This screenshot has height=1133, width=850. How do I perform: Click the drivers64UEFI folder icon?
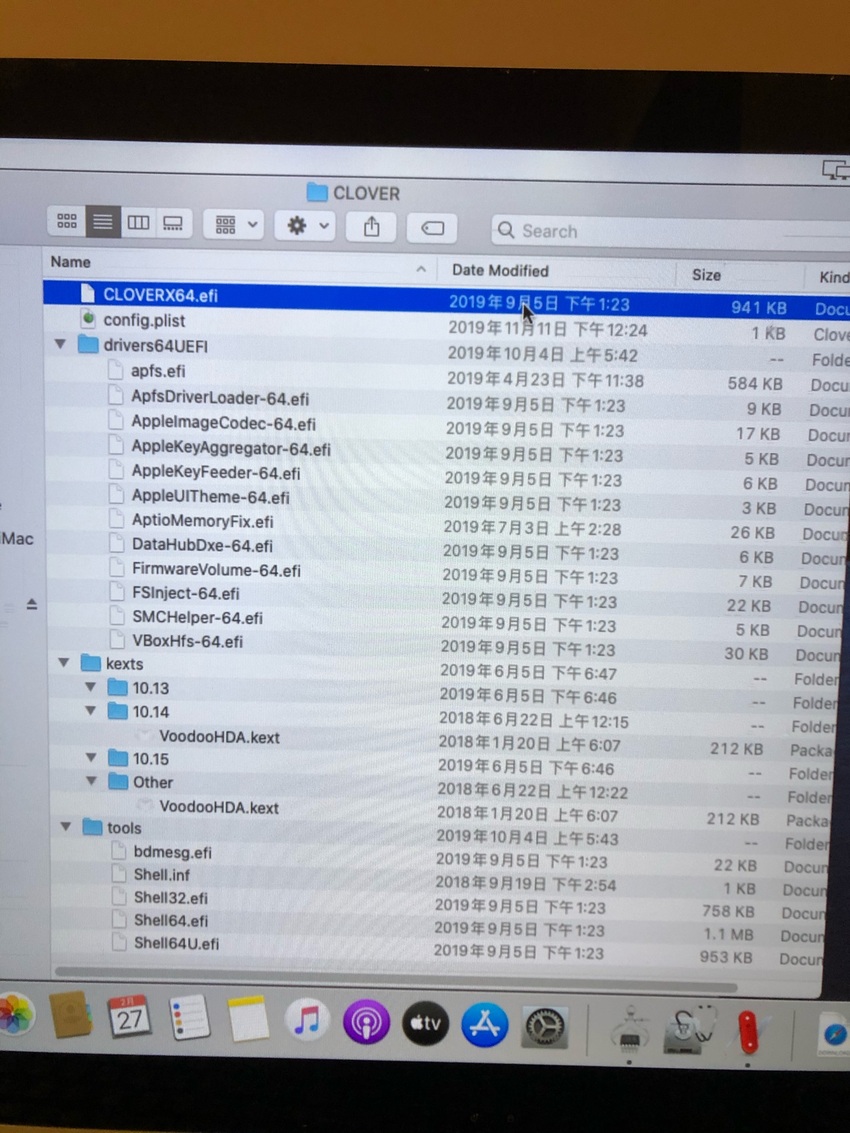[87, 345]
